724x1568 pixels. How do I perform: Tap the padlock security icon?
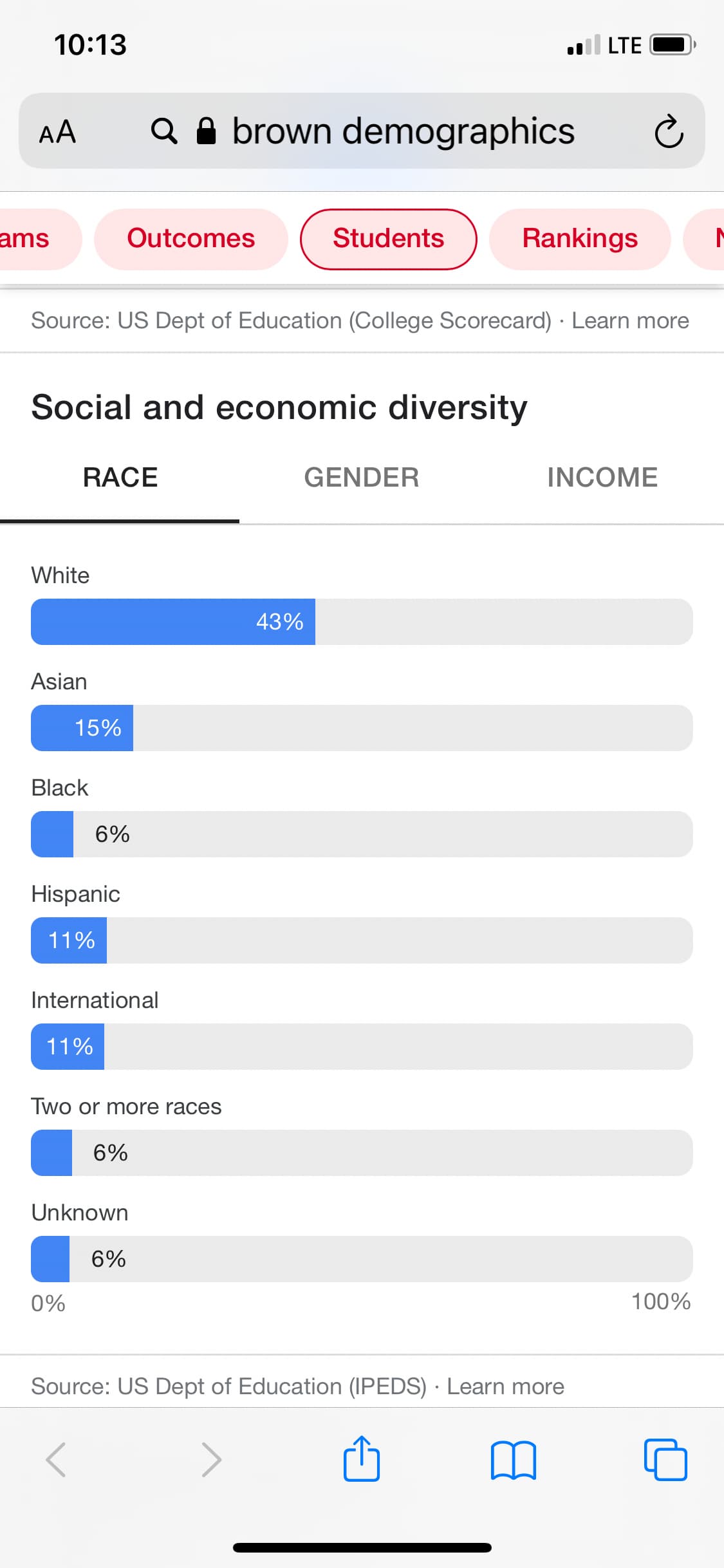point(206,131)
